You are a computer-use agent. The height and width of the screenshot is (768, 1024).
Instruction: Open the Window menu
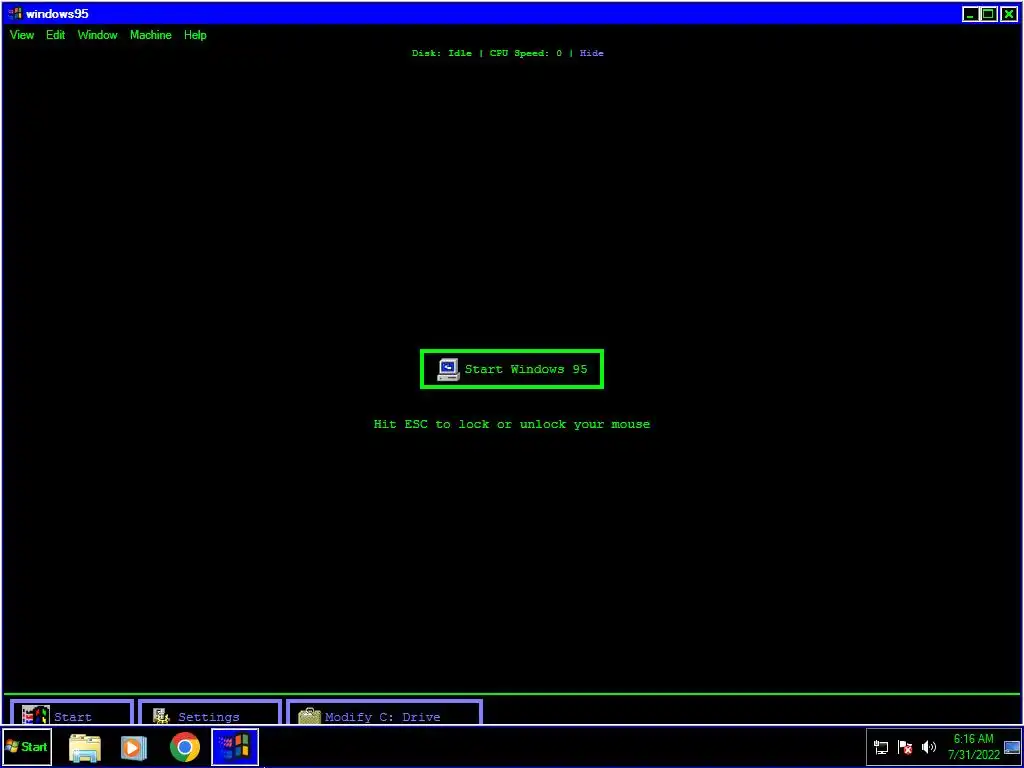coord(97,35)
